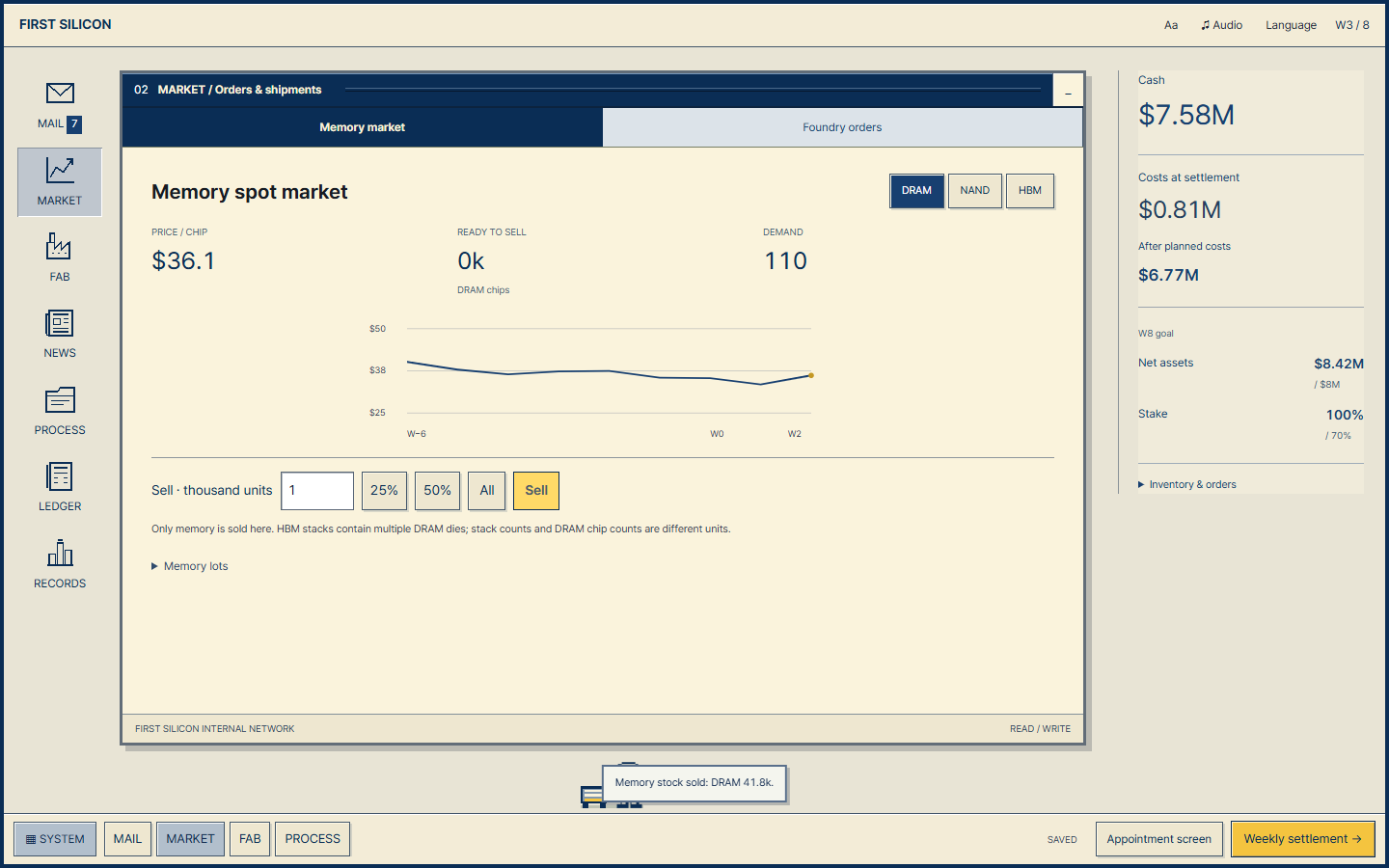
Task: Click the READ / WRITE status label
Action: (1040, 729)
